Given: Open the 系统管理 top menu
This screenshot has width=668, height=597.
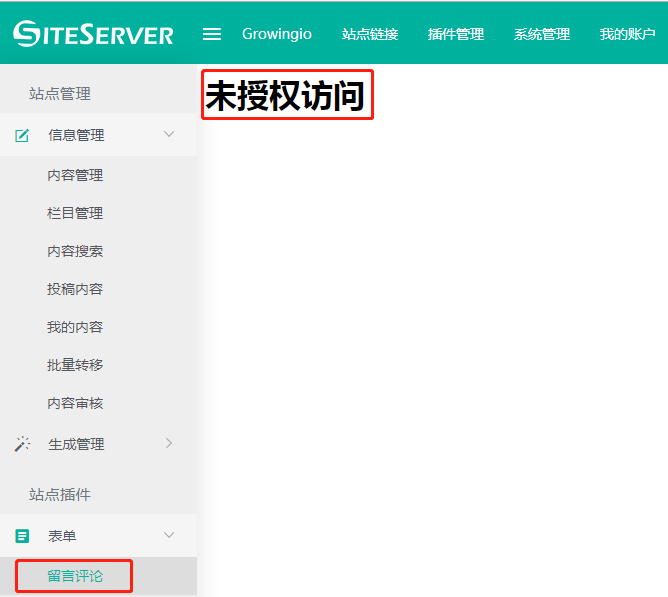Looking at the screenshot, I should click(x=542, y=34).
